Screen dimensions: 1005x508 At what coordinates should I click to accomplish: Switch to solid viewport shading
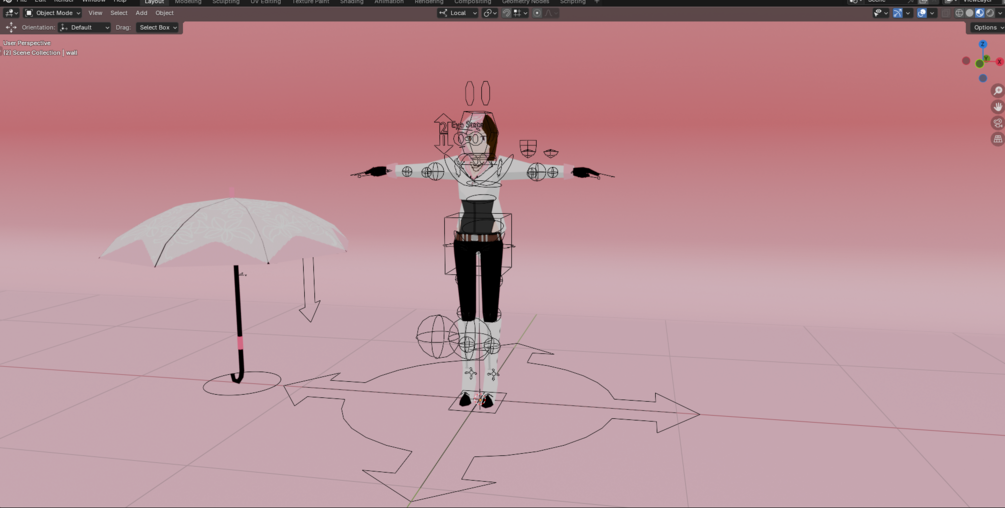click(x=970, y=13)
